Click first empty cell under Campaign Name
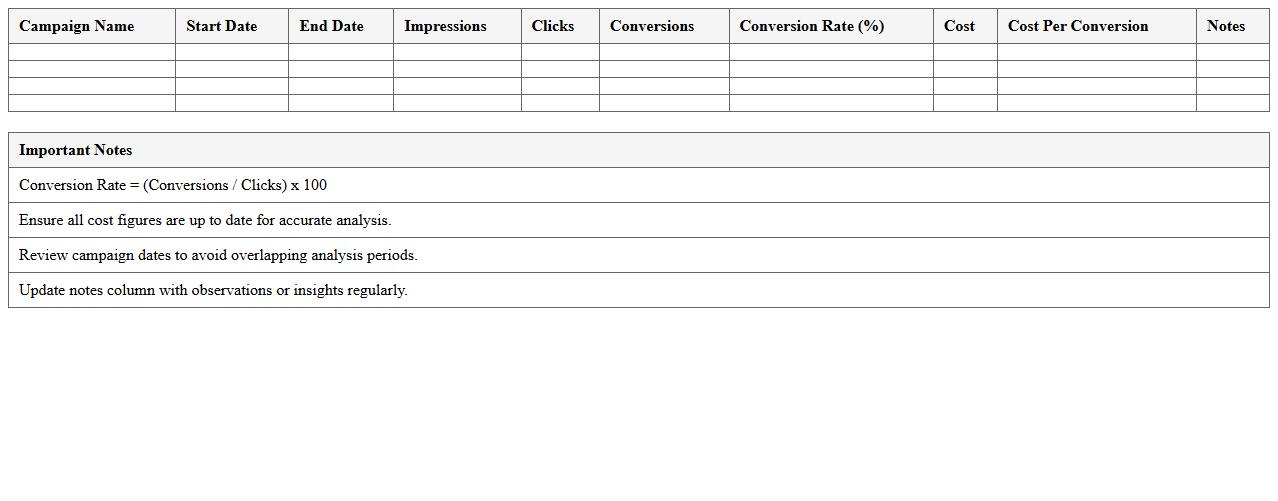Image resolution: width=1278 pixels, height=501 pixels. pyautogui.click(x=92, y=52)
